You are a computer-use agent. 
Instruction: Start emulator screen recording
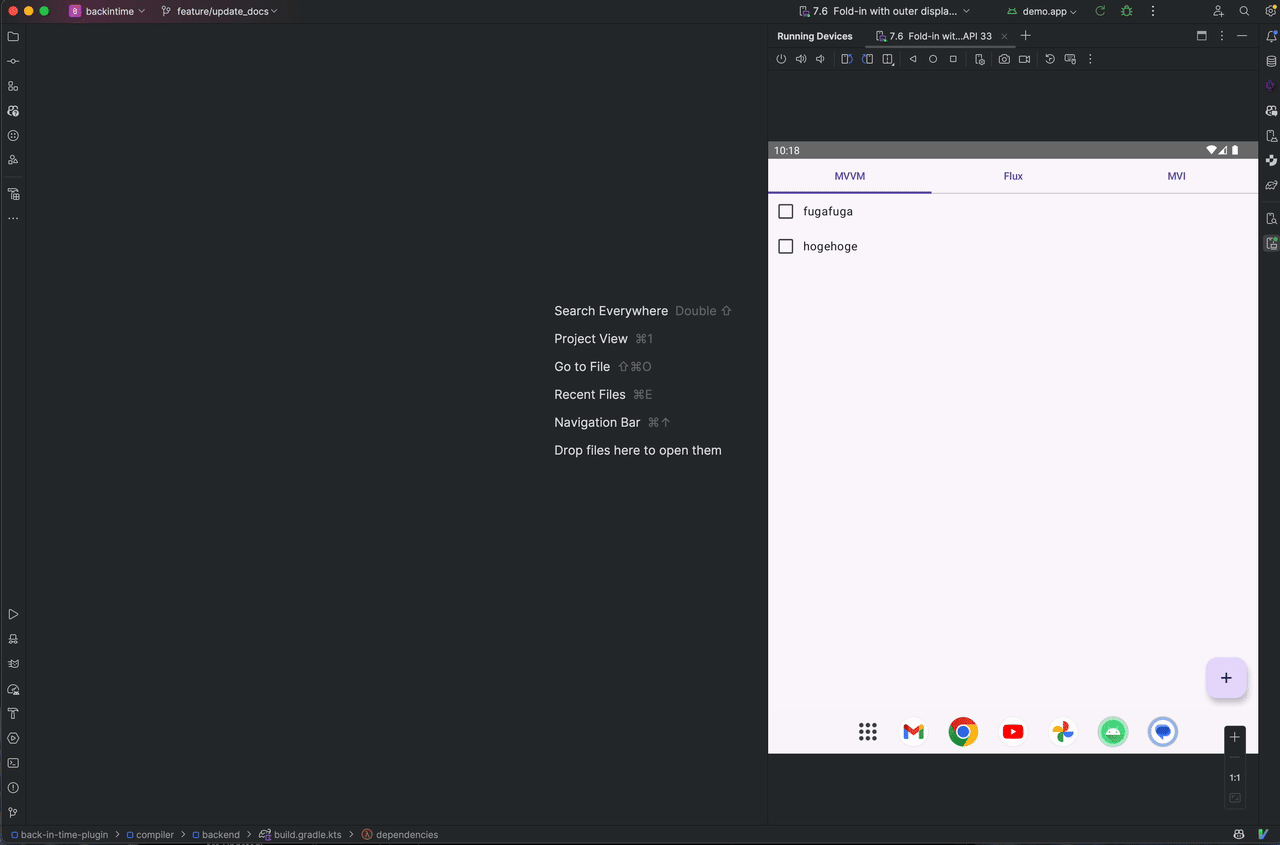[1024, 59]
